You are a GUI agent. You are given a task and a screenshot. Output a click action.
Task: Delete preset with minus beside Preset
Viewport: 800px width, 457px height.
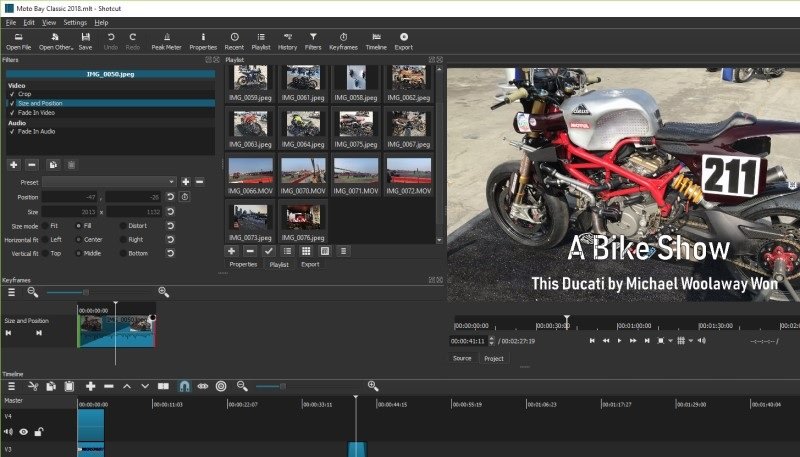(x=199, y=182)
